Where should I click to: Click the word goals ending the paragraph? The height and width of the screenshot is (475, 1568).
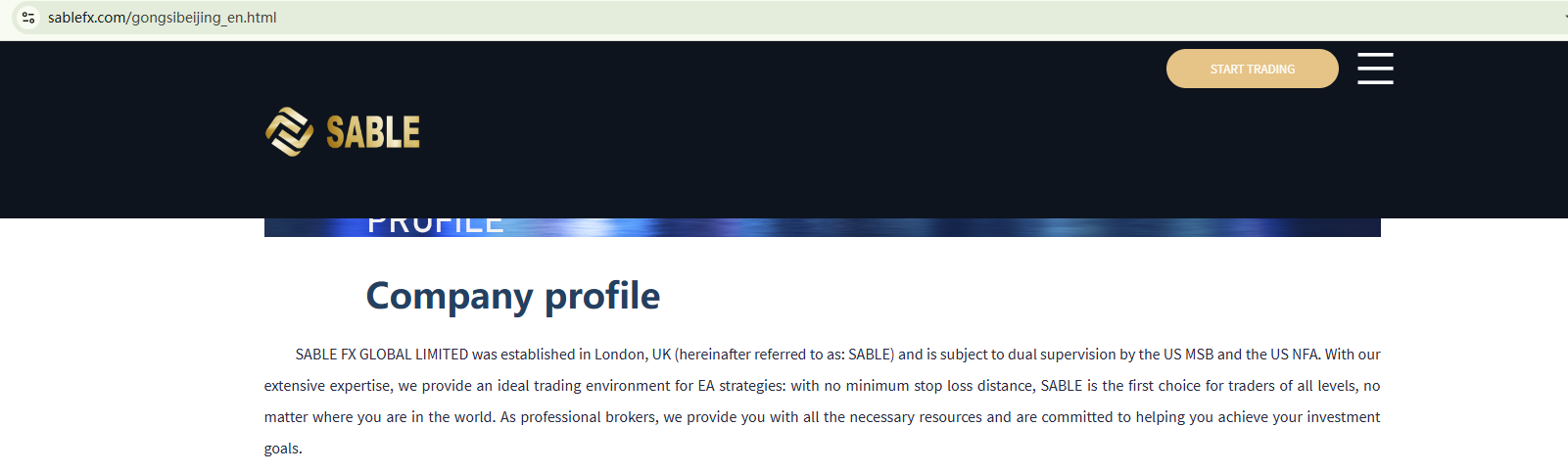point(282,449)
